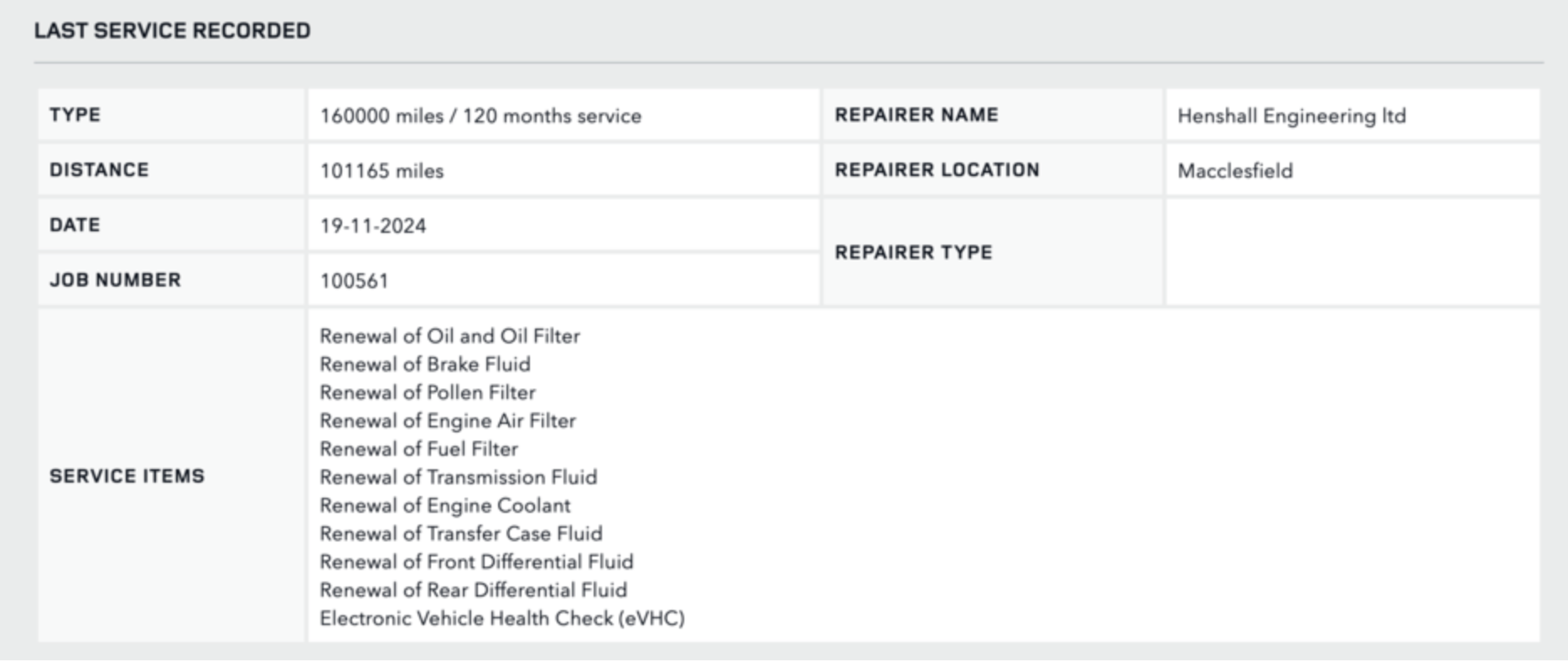Click Renewal of Transmission Fluid

point(458,478)
